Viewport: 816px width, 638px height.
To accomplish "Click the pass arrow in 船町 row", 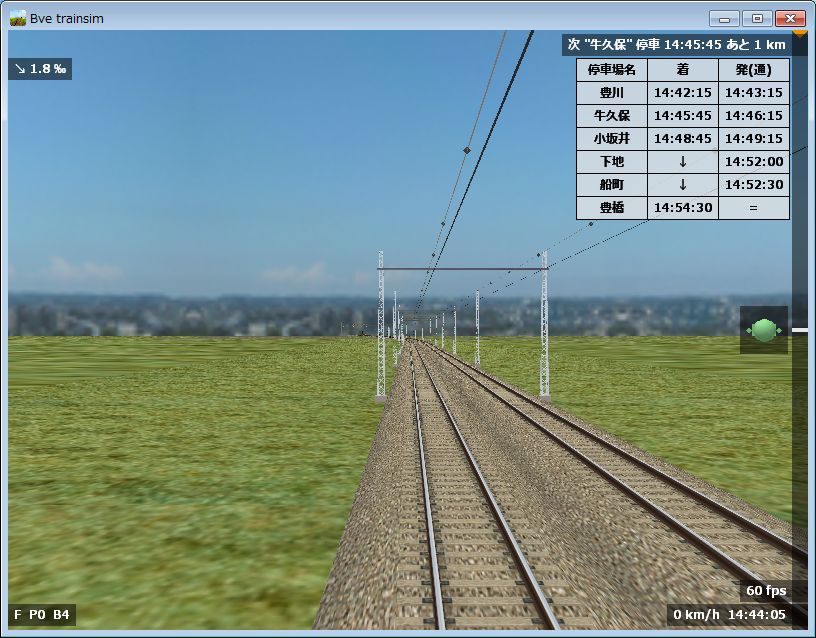I will point(683,185).
